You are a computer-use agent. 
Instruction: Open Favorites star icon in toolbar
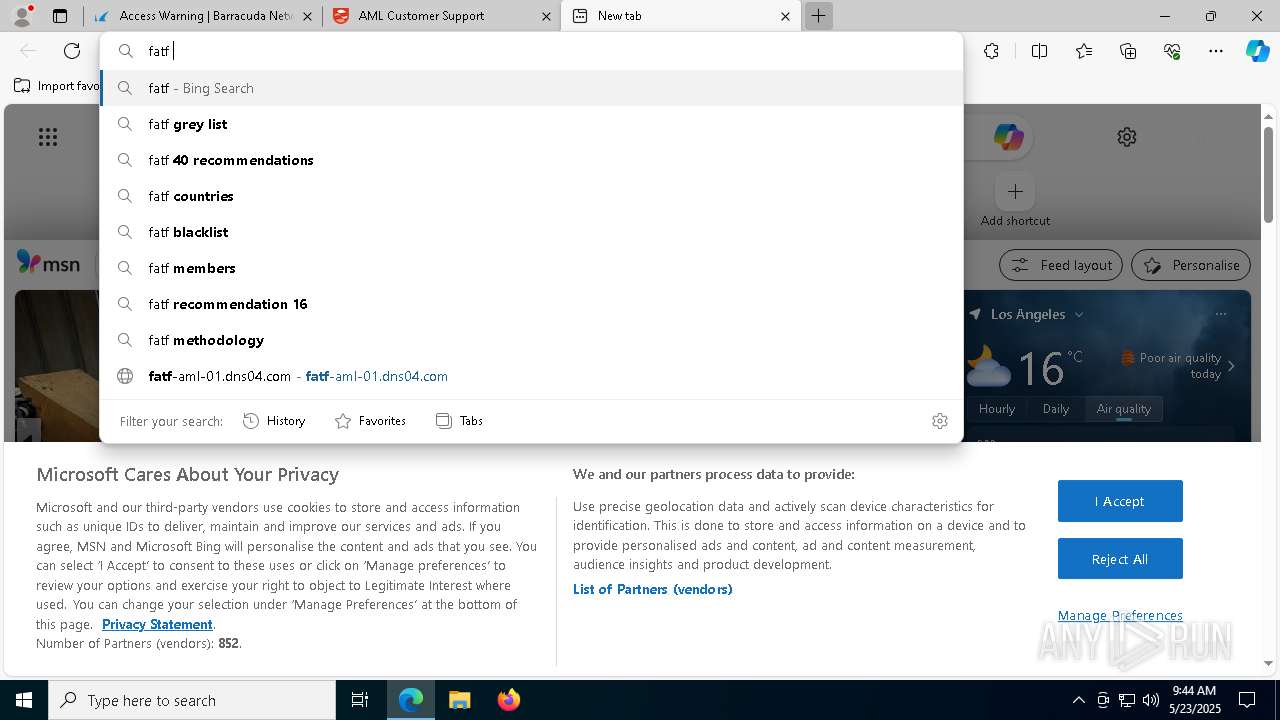point(1084,51)
